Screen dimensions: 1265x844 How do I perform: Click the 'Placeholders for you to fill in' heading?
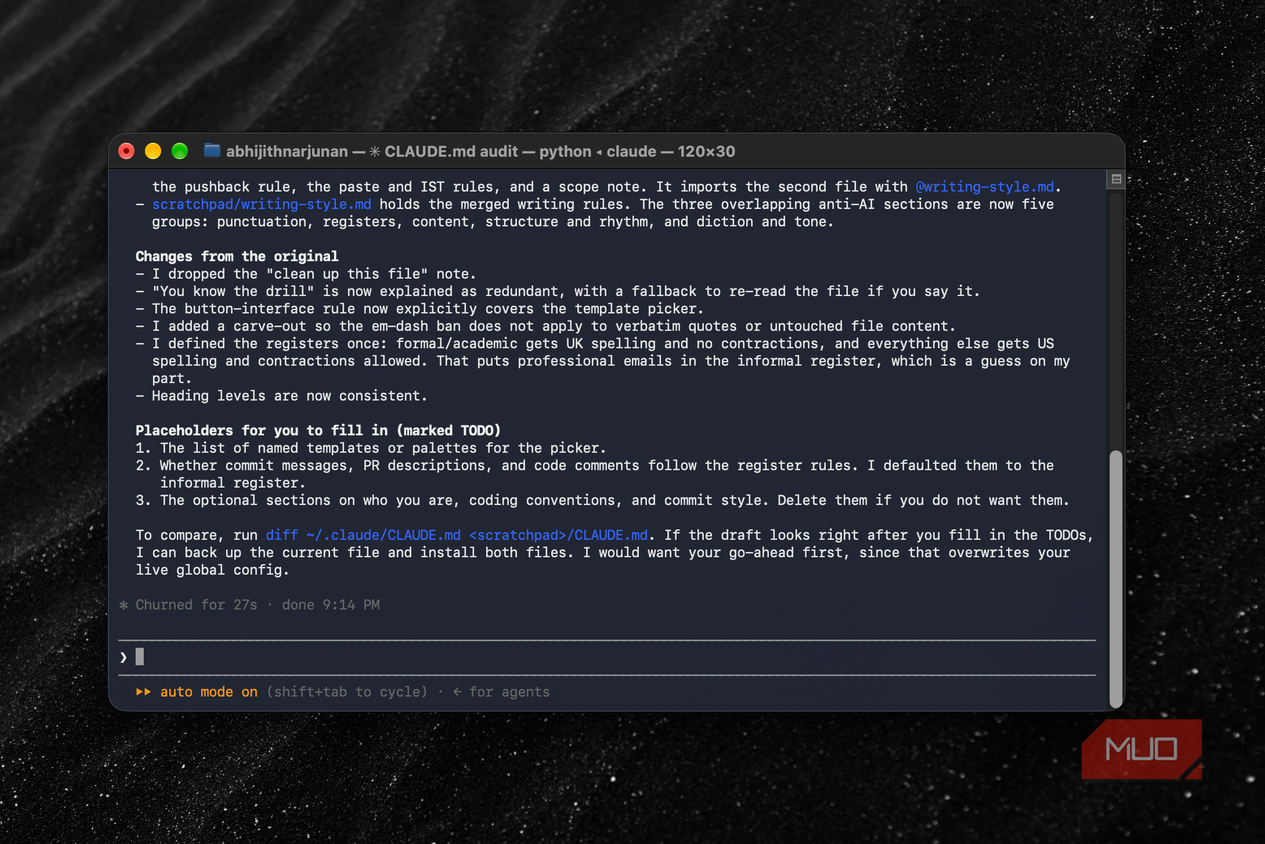(x=318, y=431)
